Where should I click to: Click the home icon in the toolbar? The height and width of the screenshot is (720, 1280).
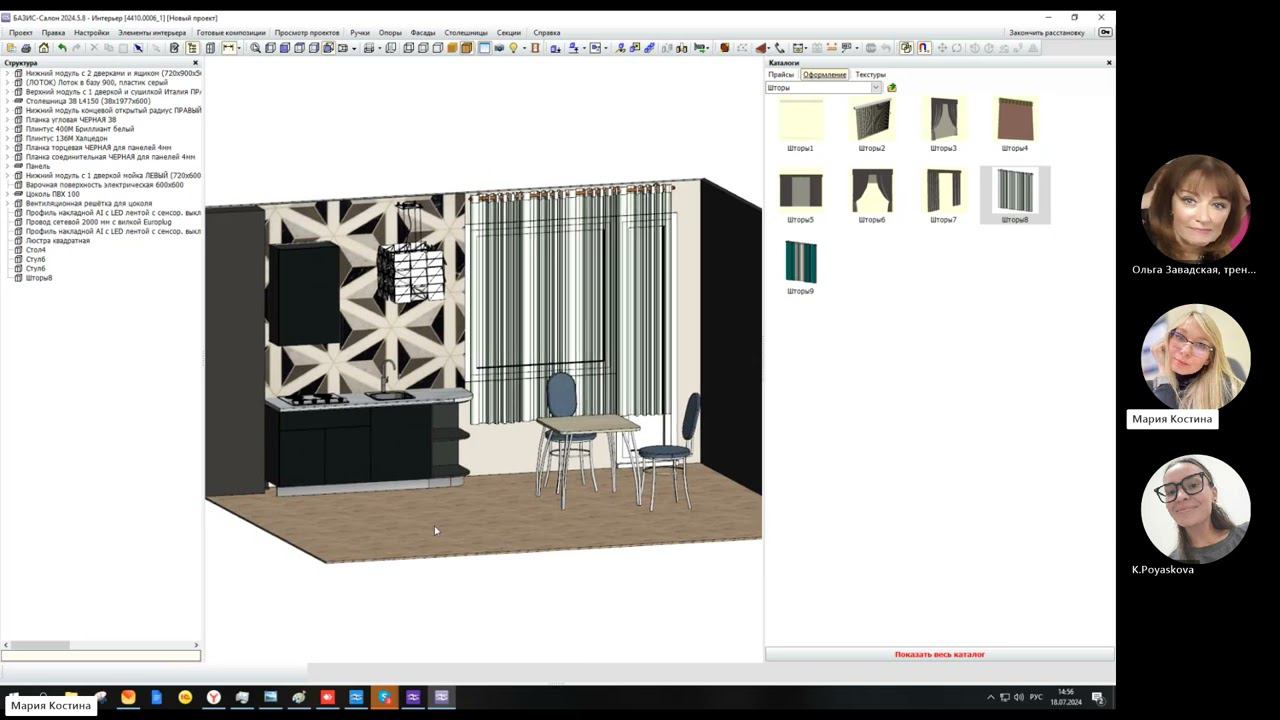tap(43, 48)
